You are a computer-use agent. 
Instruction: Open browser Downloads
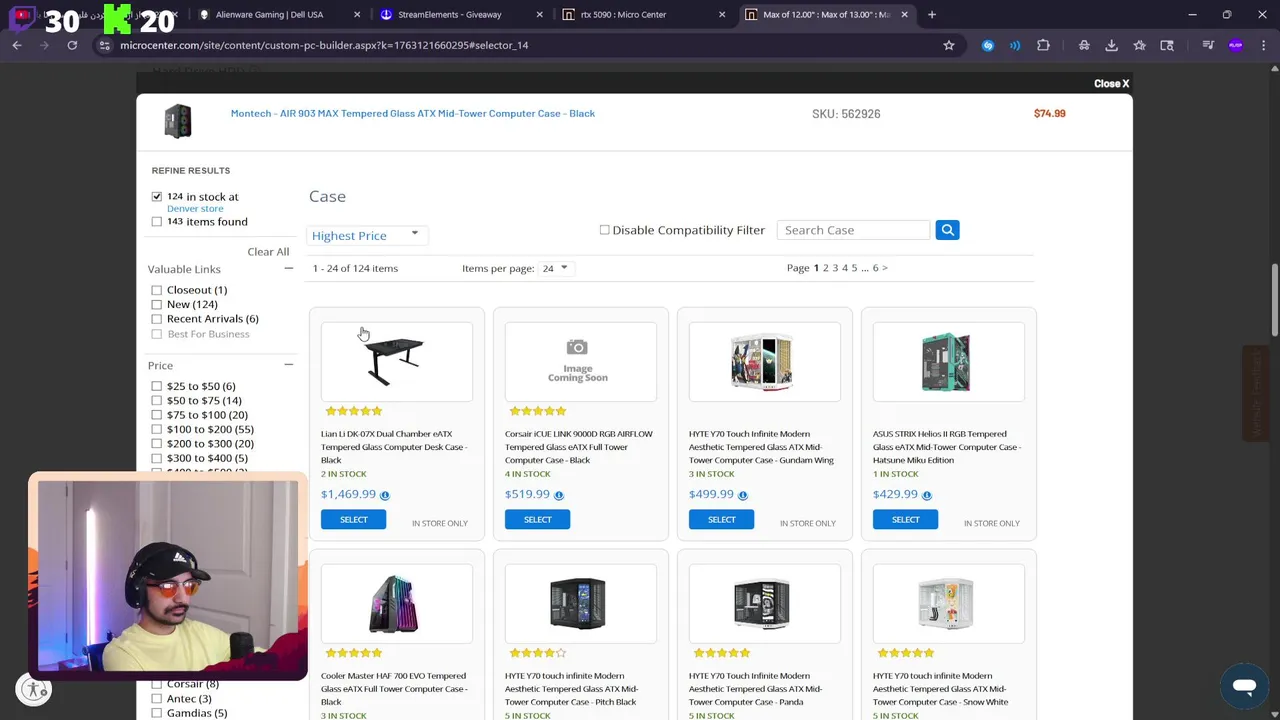1111,45
